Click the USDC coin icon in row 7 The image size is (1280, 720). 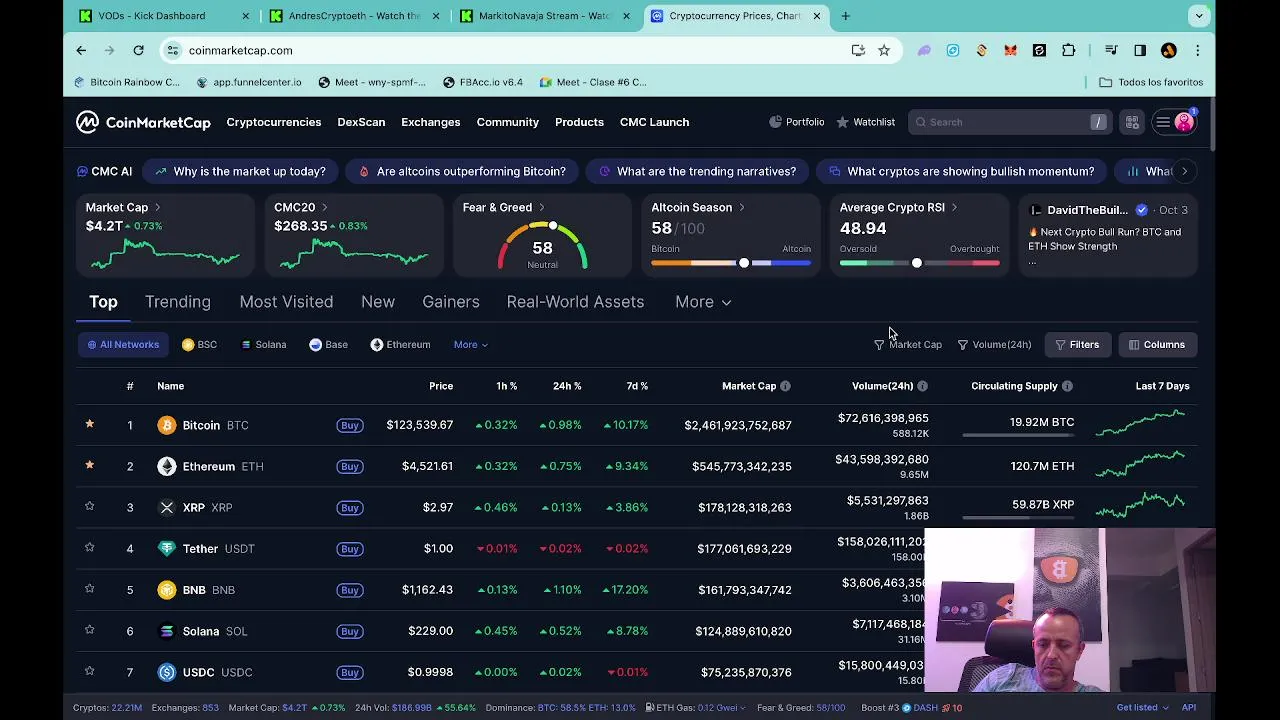point(167,672)
